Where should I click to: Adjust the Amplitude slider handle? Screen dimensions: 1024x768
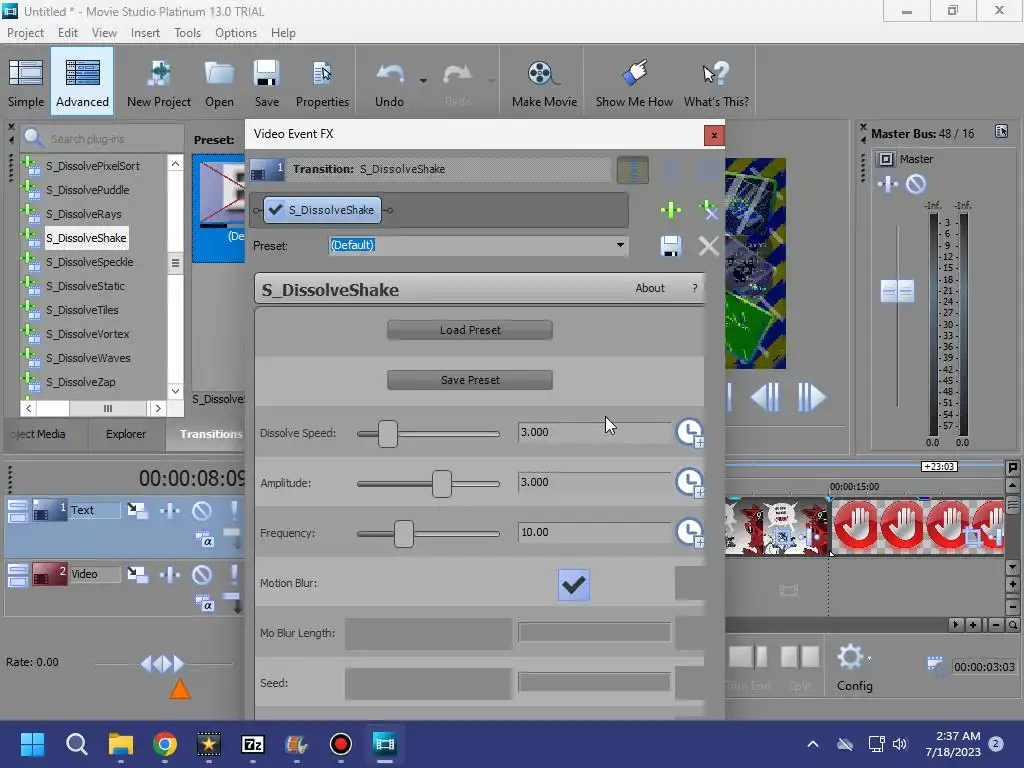pos(442,484)
